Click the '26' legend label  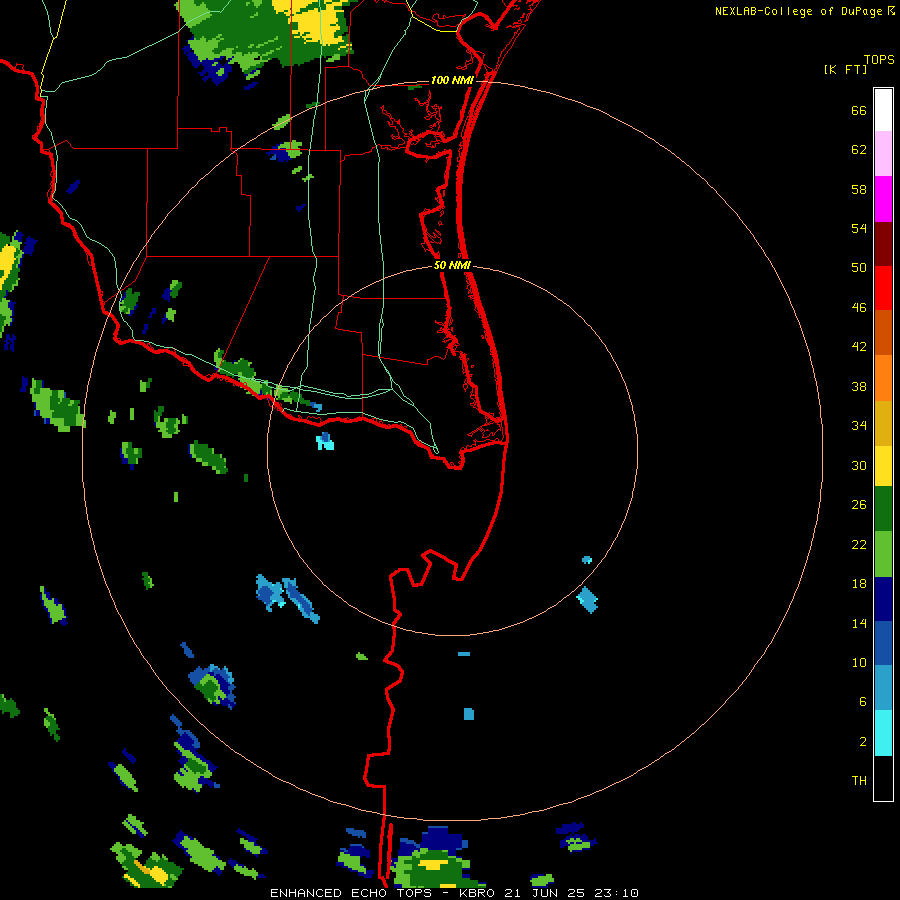tap(859, 505)
